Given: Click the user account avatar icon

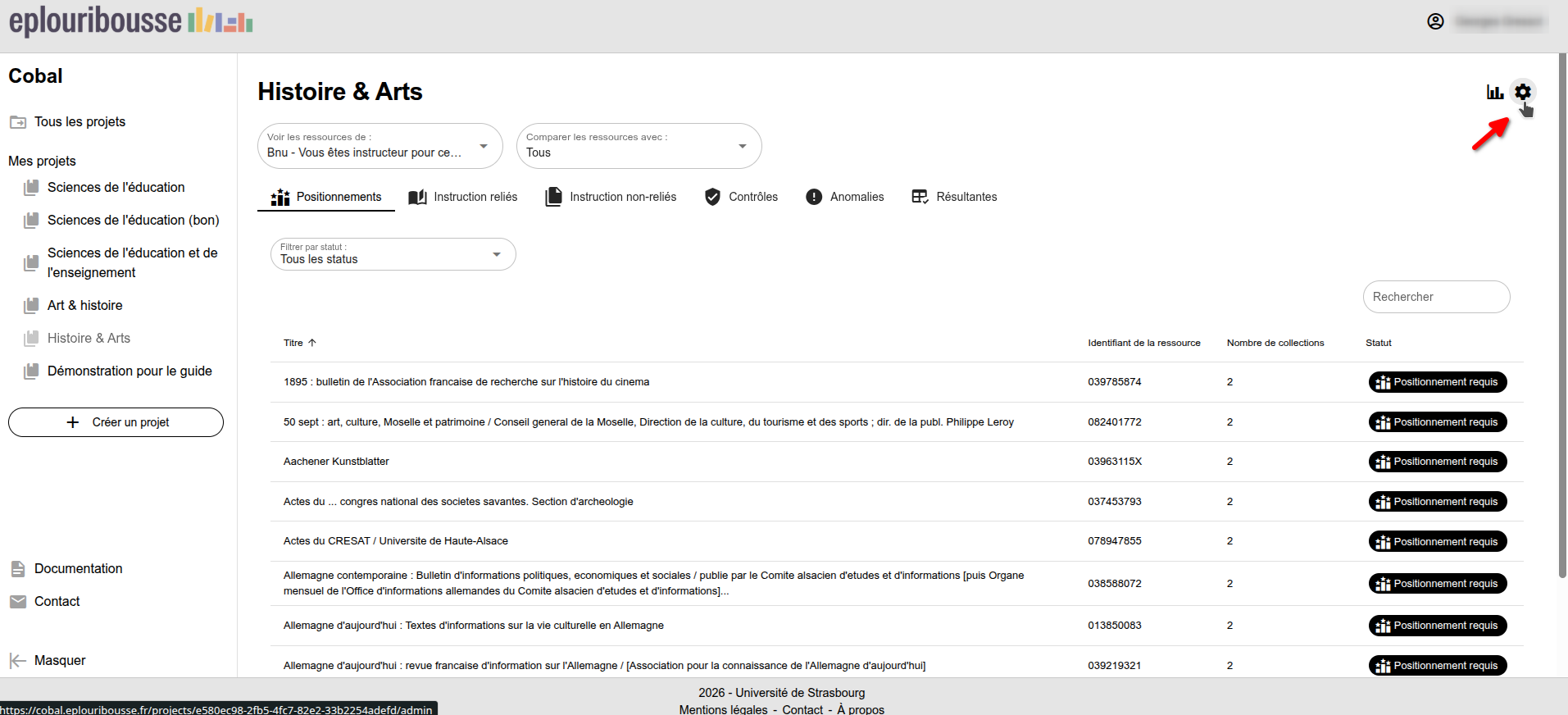Looking at the screenshot, I should (1435, 21).
